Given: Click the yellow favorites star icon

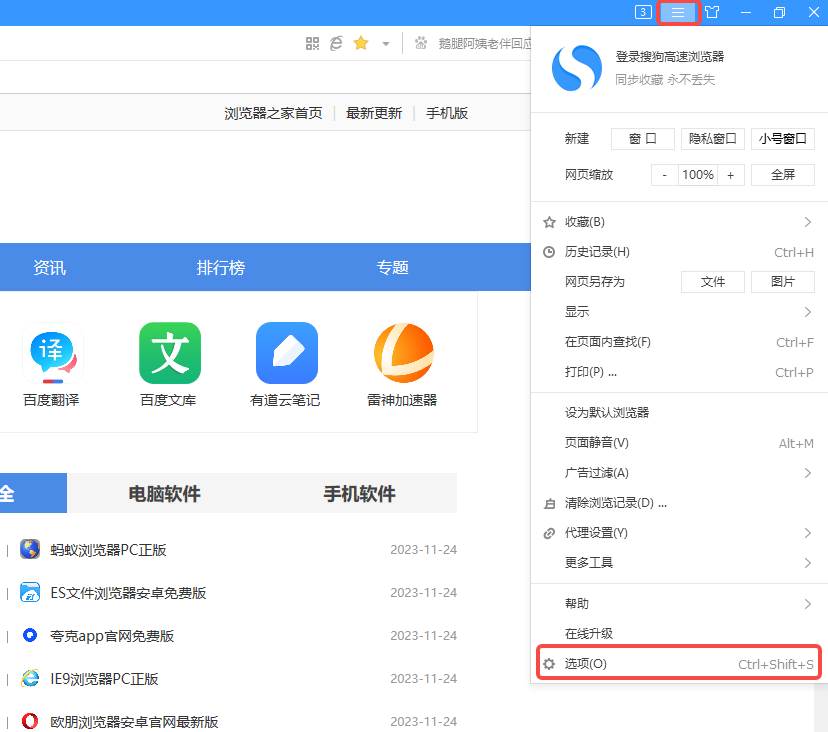Looking at the screenshot, I should click(x=361, y=43).
